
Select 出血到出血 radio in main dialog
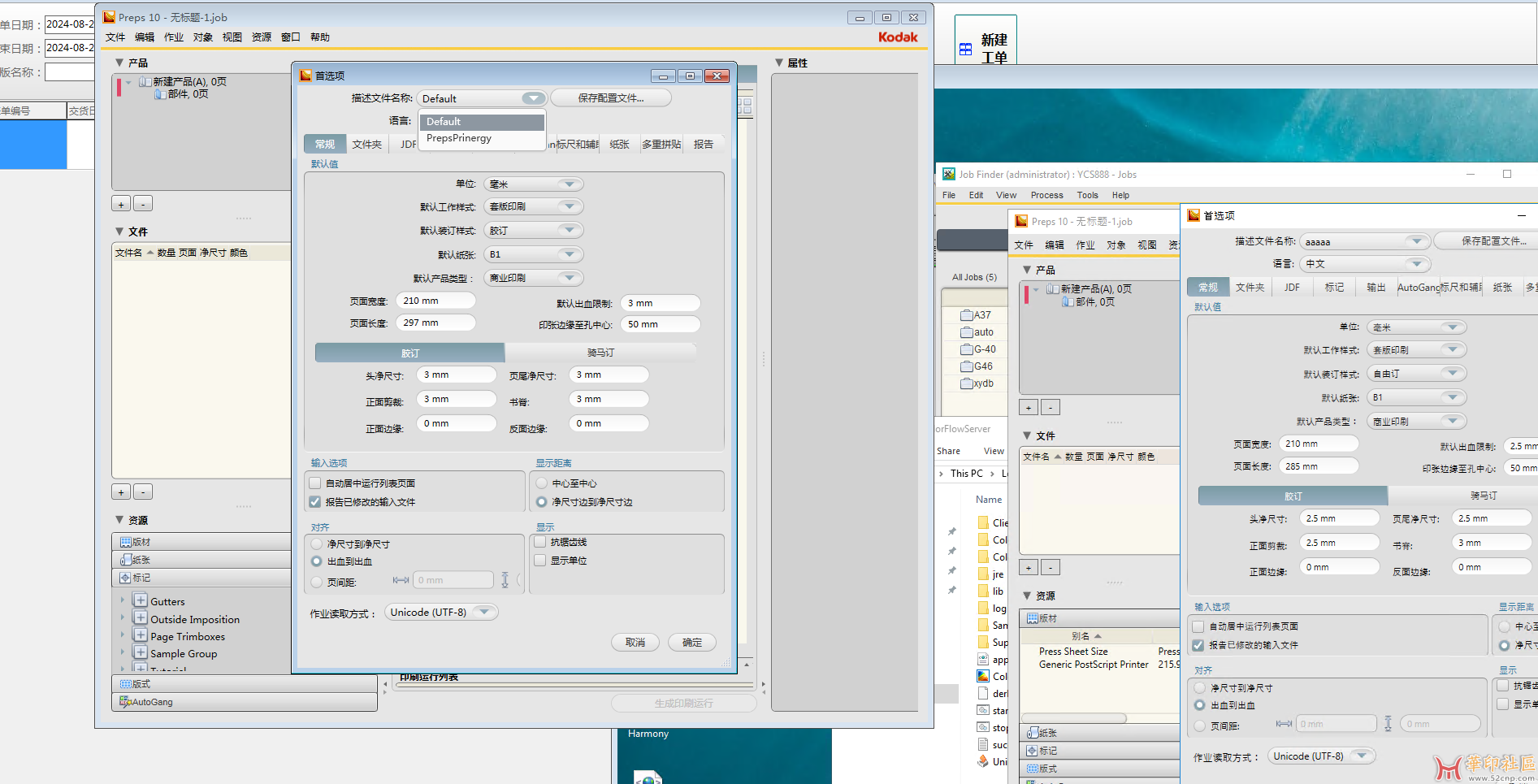317,561
